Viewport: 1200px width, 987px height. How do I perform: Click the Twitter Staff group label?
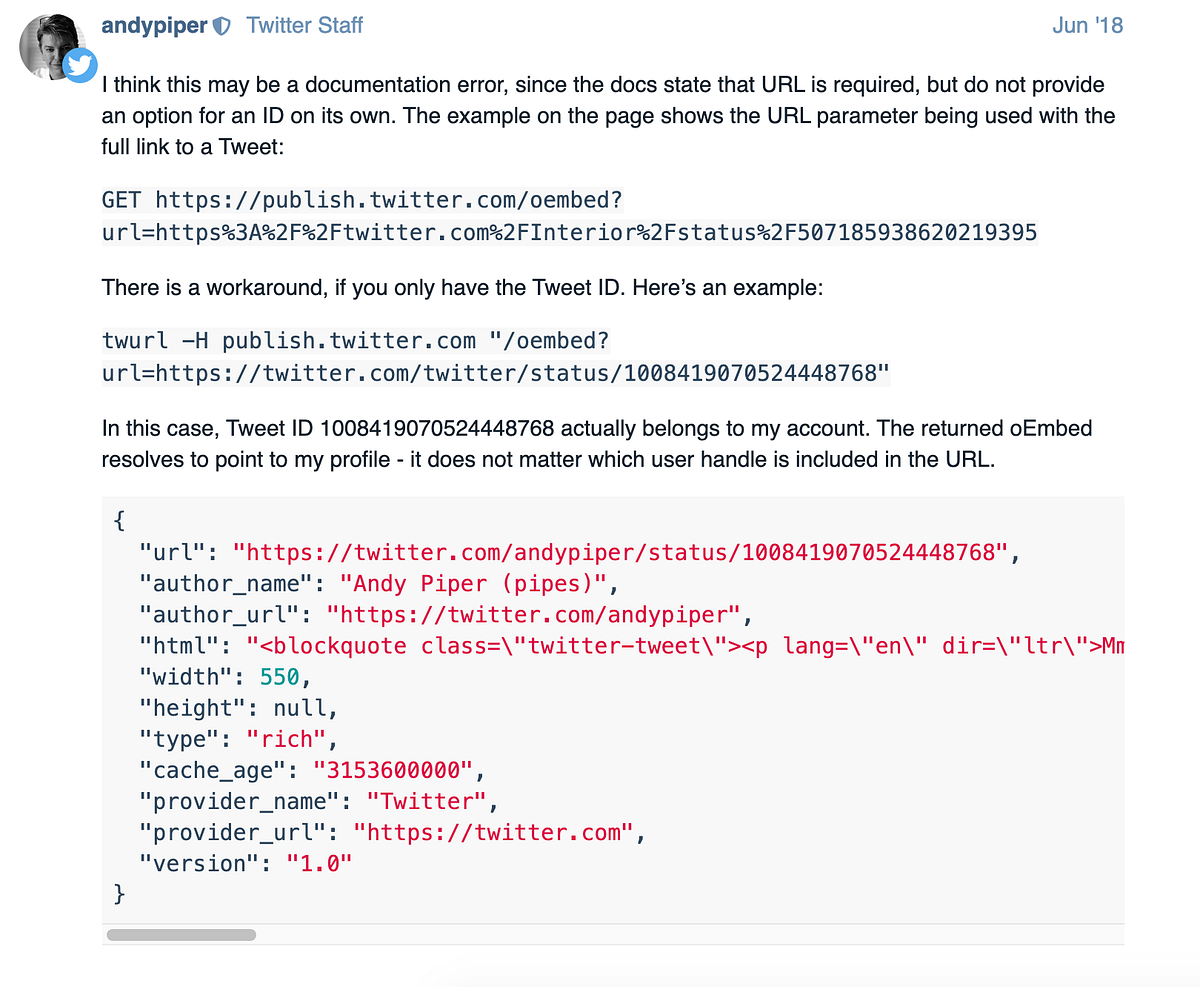click(x=304, y=24)
